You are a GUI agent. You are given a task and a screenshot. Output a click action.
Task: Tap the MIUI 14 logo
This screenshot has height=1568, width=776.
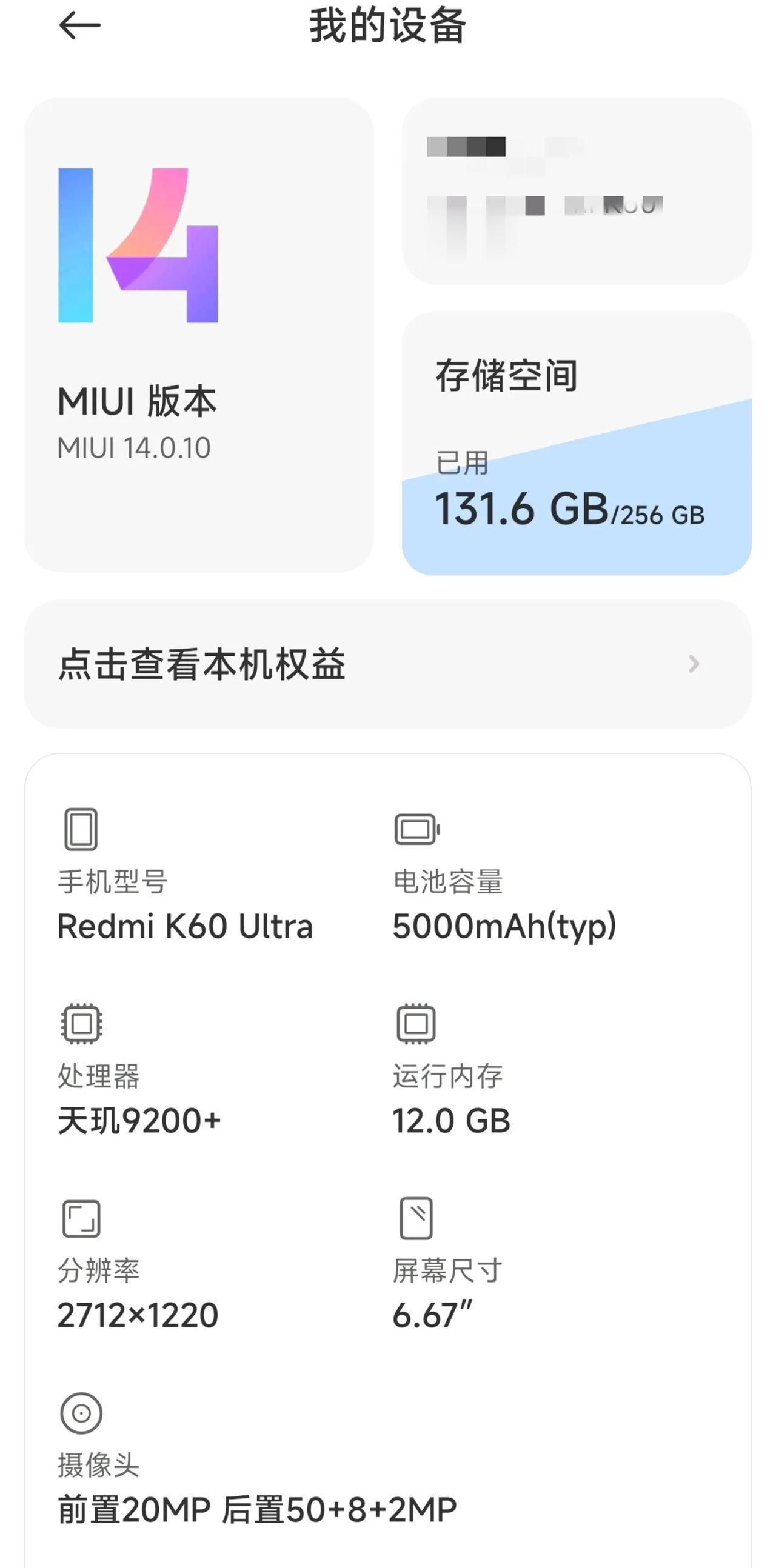point(138,245)
